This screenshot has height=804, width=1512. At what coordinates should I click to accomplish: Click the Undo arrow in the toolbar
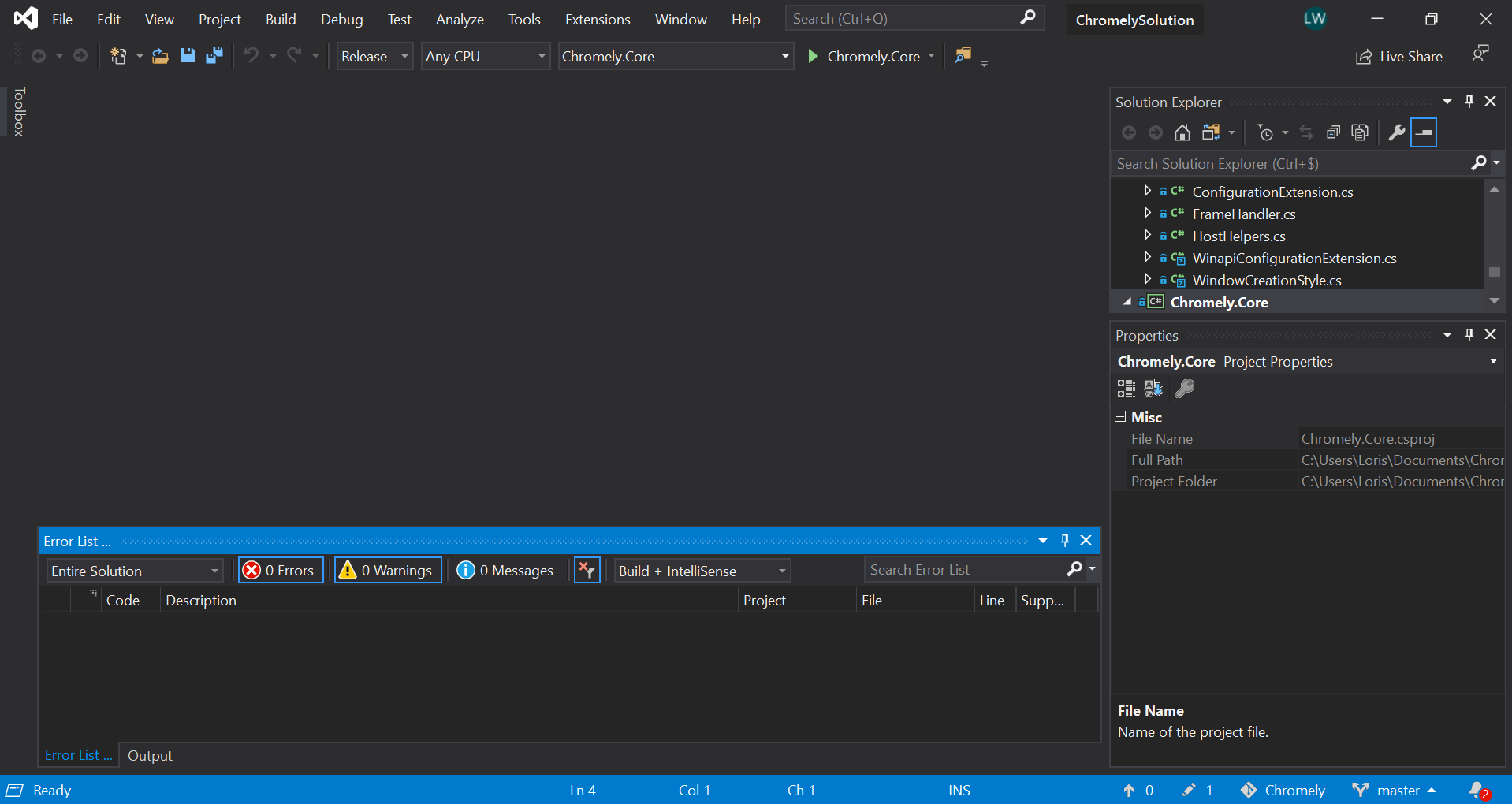click(x=251, y=55)
